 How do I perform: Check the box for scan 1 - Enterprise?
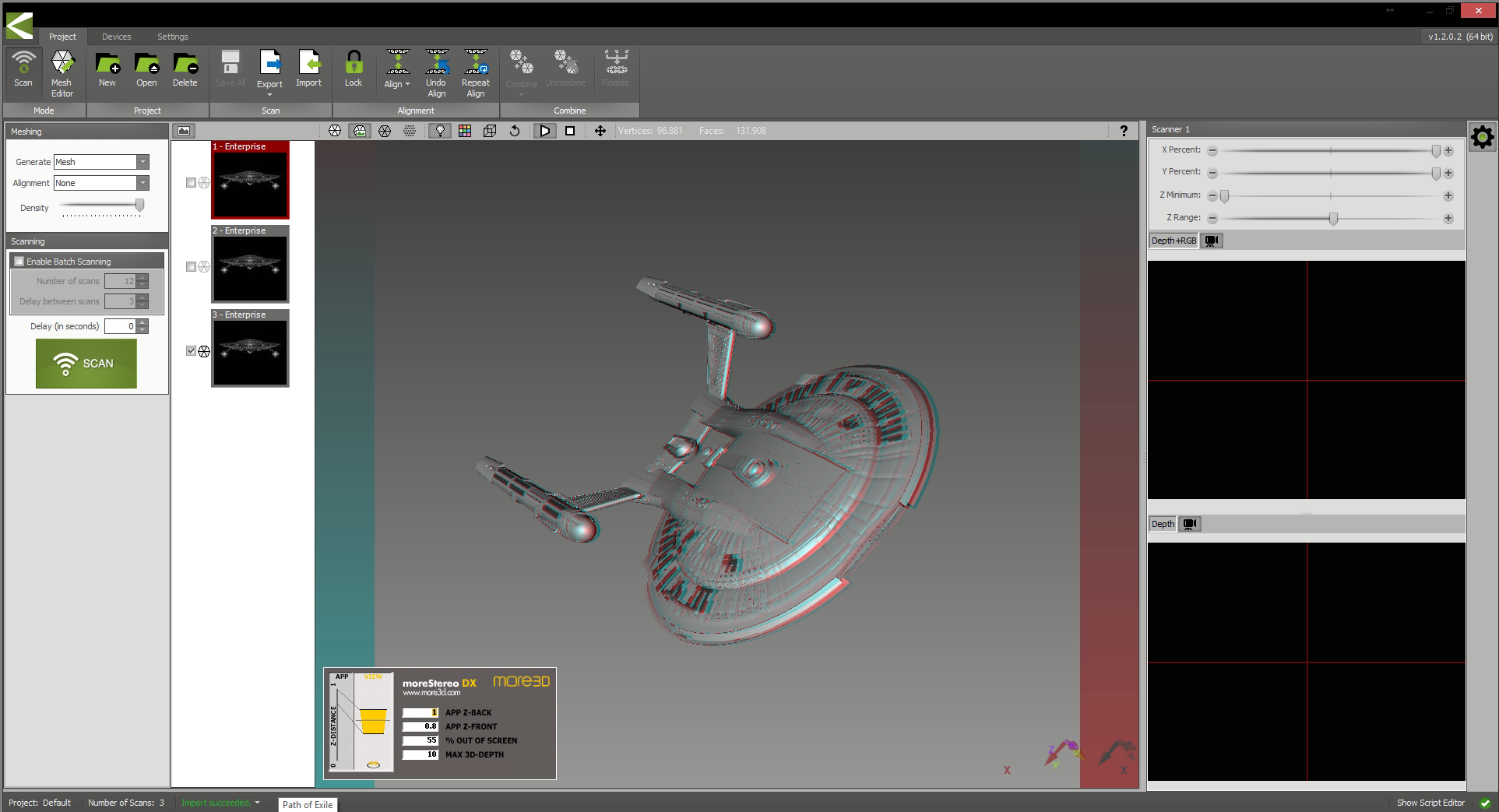click(191, 183)
